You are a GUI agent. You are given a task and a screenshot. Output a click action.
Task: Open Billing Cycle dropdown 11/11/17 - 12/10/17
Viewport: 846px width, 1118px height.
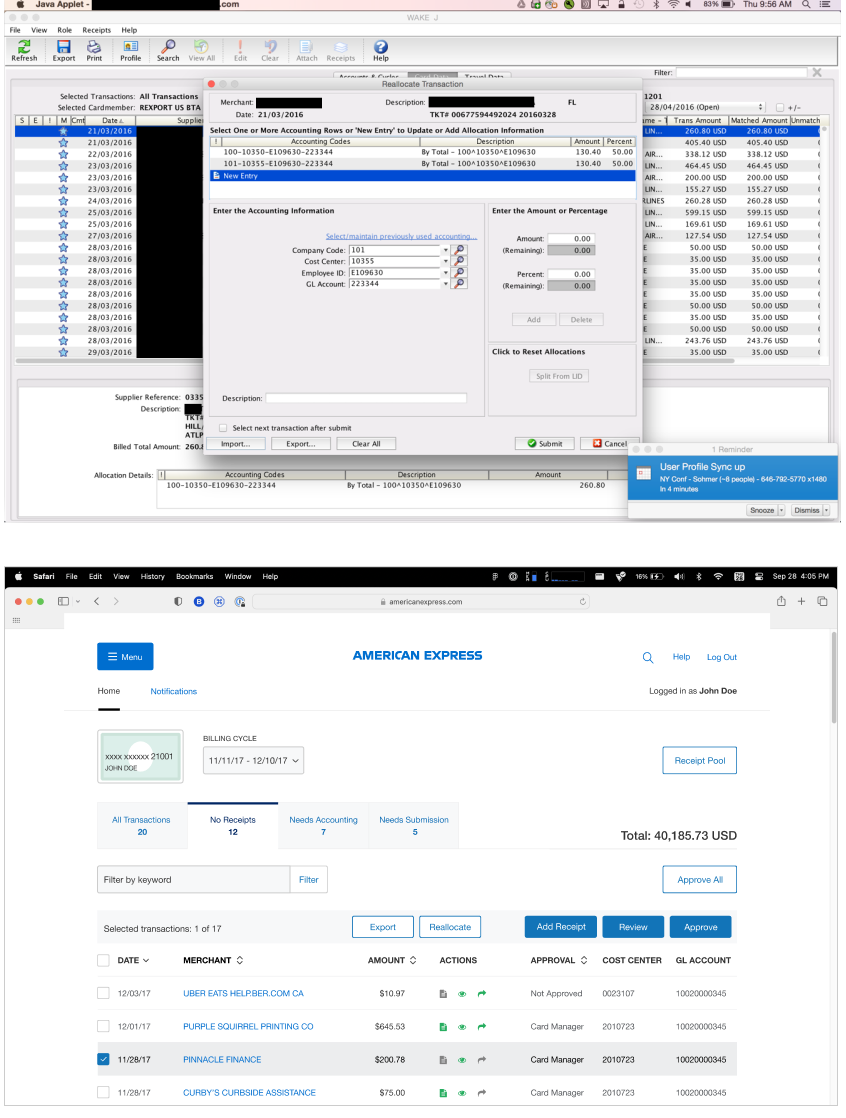pyautogui.click(x=253, y=761)
